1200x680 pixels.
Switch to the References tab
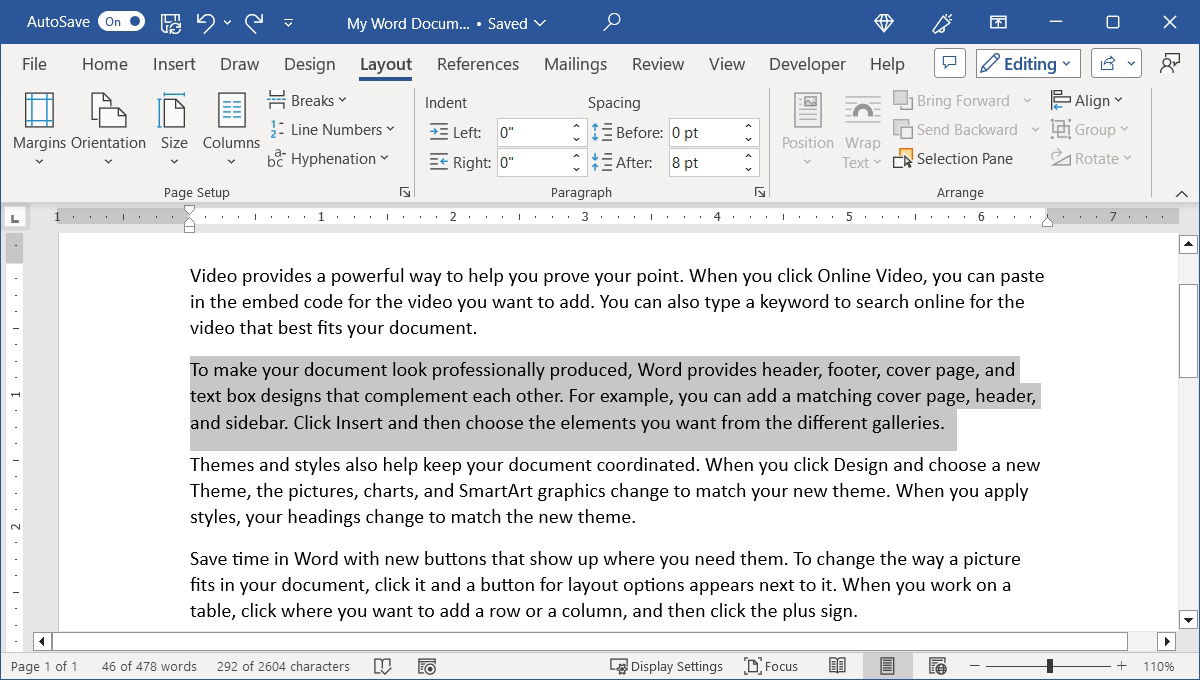coord(478,63)
